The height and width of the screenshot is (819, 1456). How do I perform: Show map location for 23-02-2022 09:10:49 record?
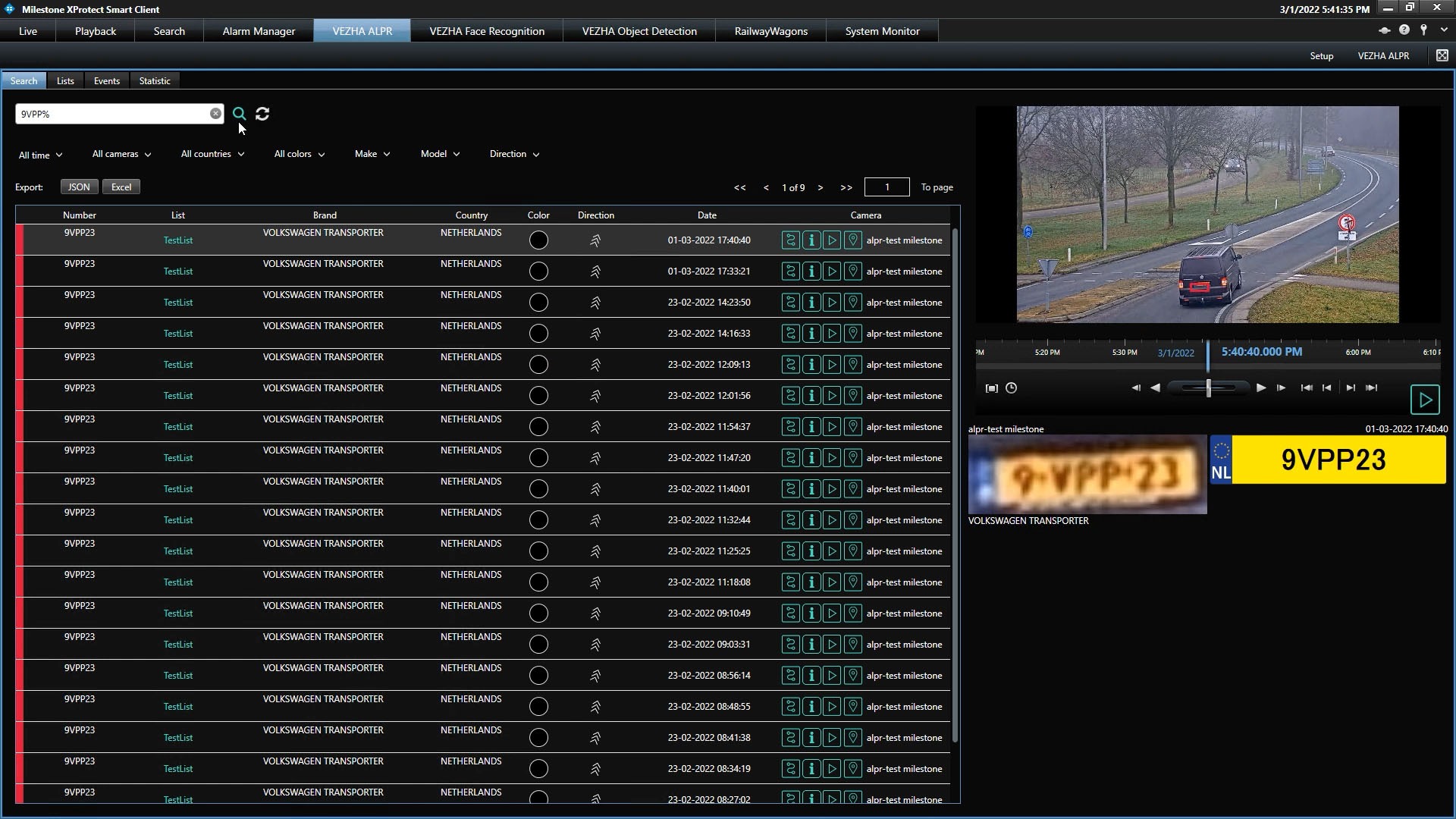852,613
